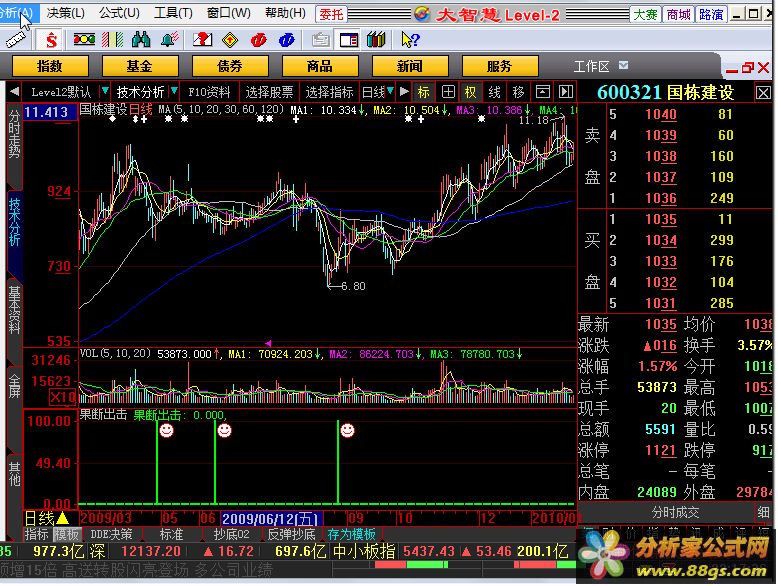Screen dimensions: 778x586
Task: Open the 公式(U) menu
Action: (x=119, y=13)
